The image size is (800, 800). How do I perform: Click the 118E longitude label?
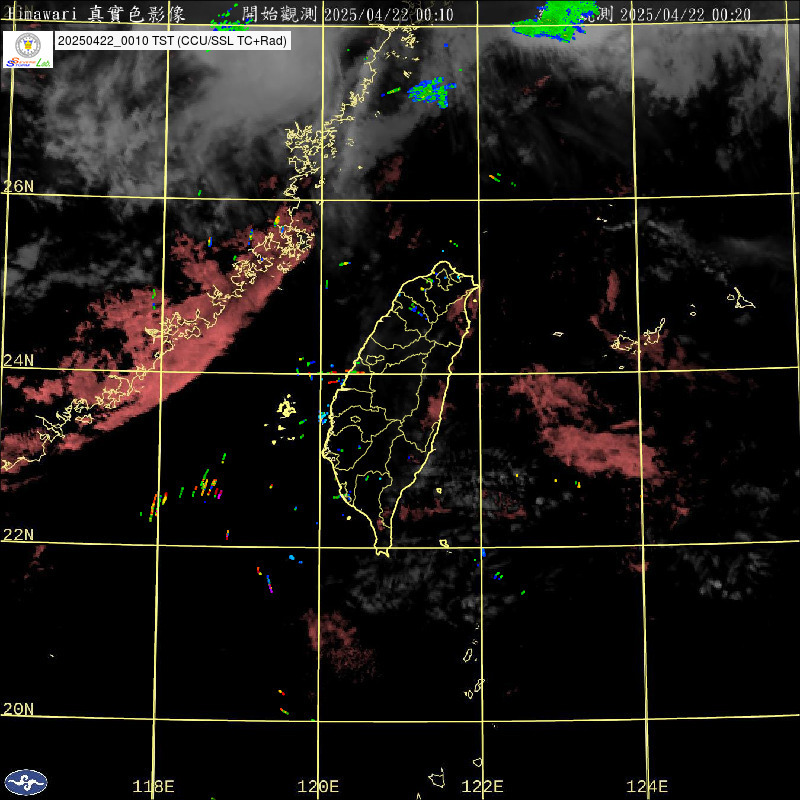pyautogui.click(x=153, y=786)
